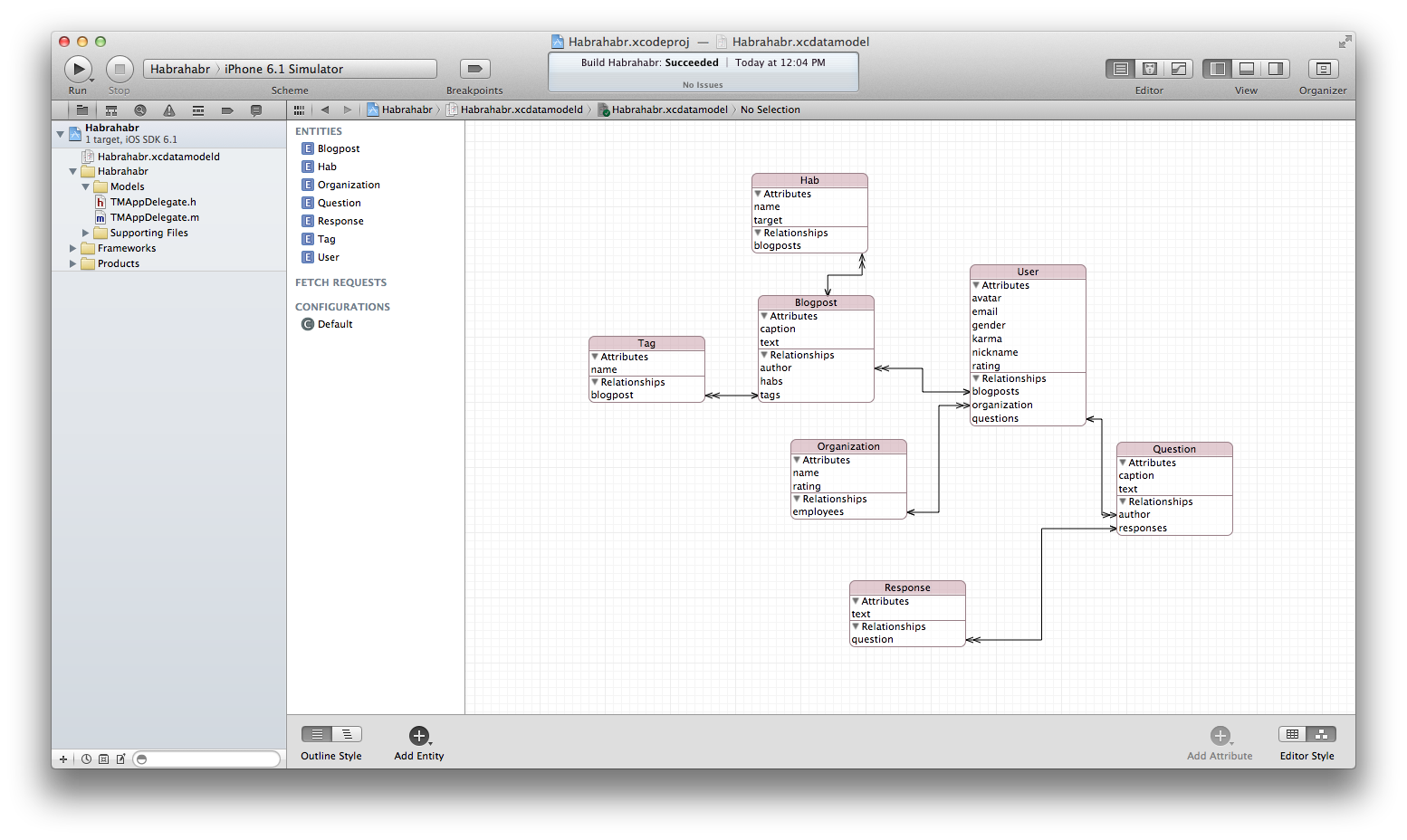Image resolution: width=1407 pixels, height=840 pixels.
Task: Switch editor style to table view
Action: (x=1293, y=734)
